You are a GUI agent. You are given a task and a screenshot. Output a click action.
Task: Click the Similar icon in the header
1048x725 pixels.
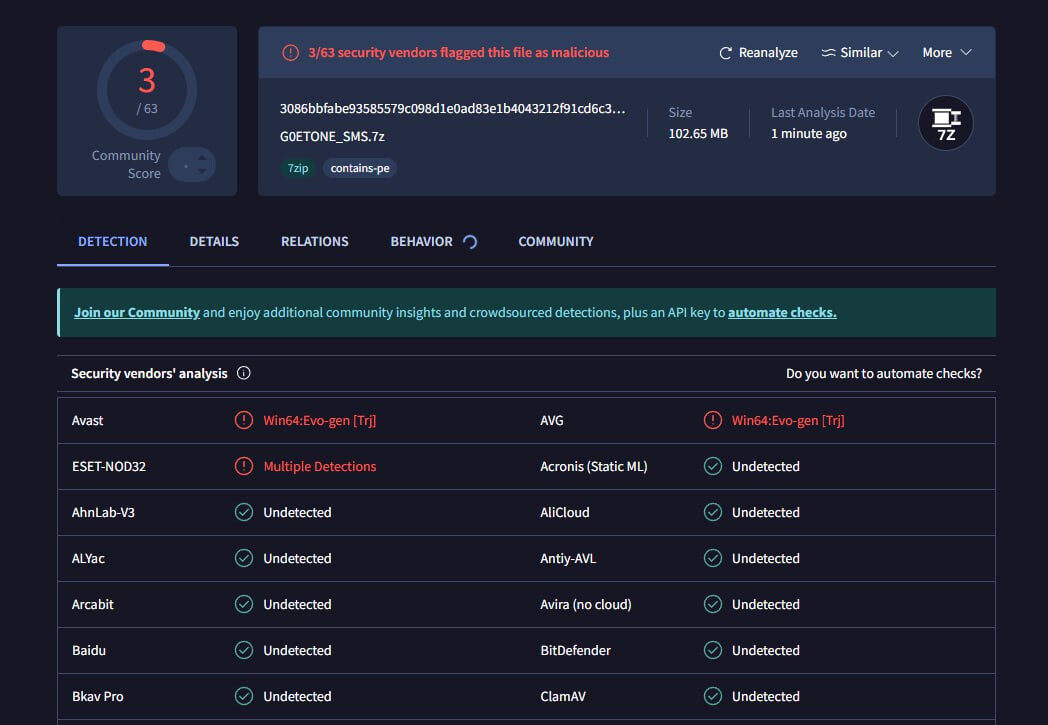click(828, 53)
